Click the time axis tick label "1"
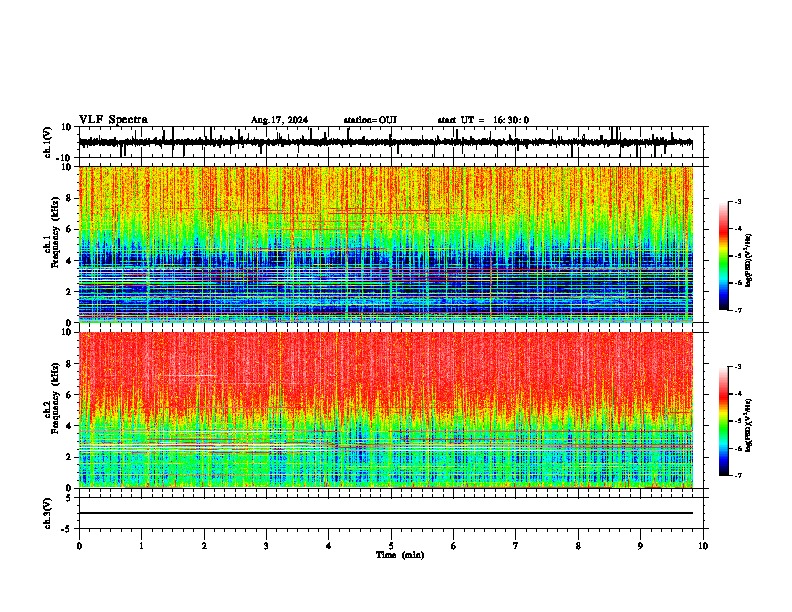The height and width of the screenshot is (612, 792). point(141,546)
